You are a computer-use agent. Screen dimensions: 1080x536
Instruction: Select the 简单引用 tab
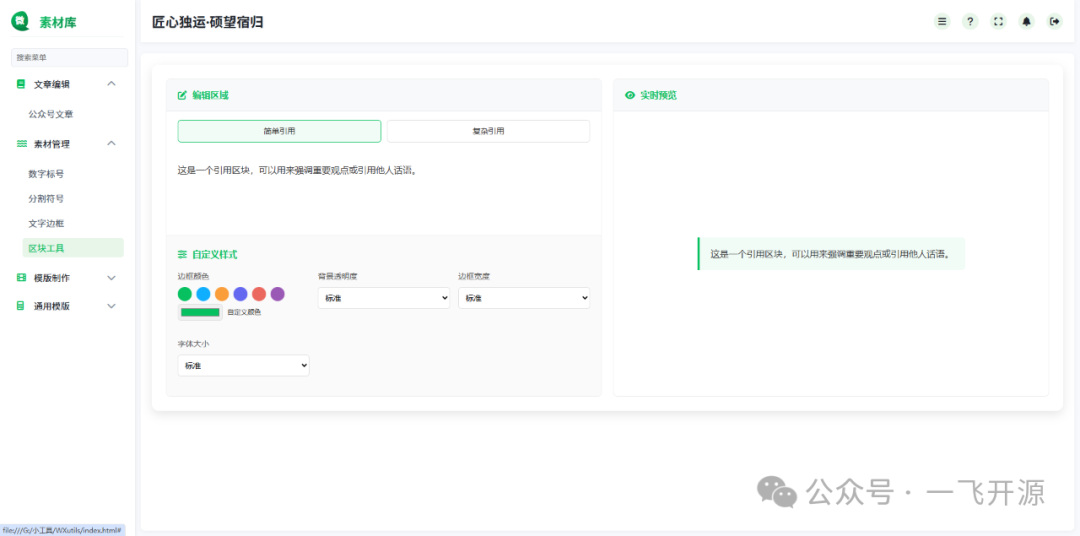pos(279,131)
